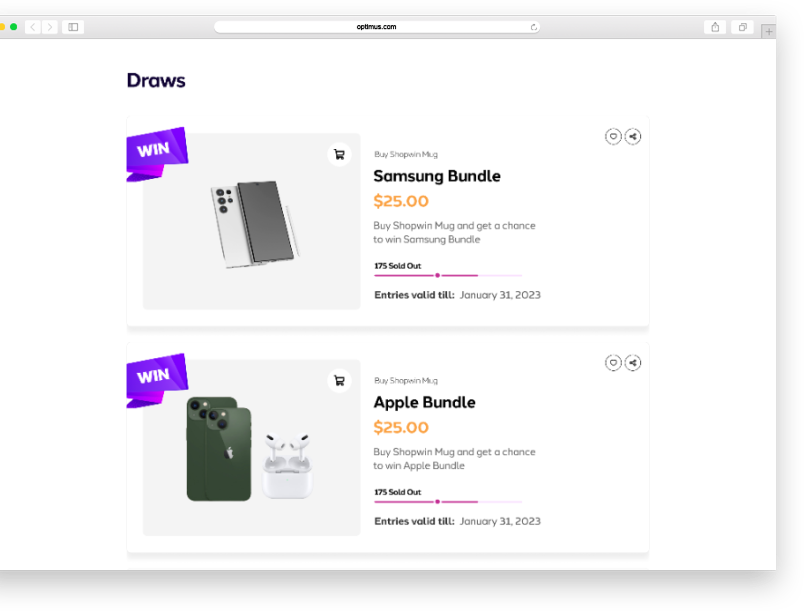Reload the page from address bar
The image size is (804, 612).
point(533,27)
